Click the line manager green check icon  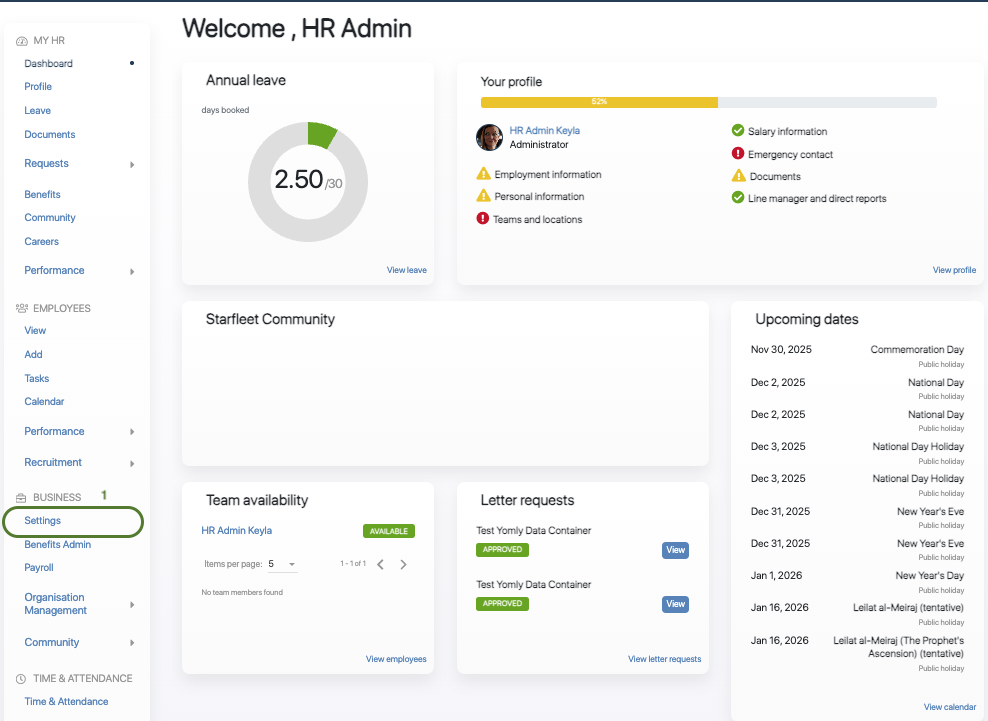point(738,198)
